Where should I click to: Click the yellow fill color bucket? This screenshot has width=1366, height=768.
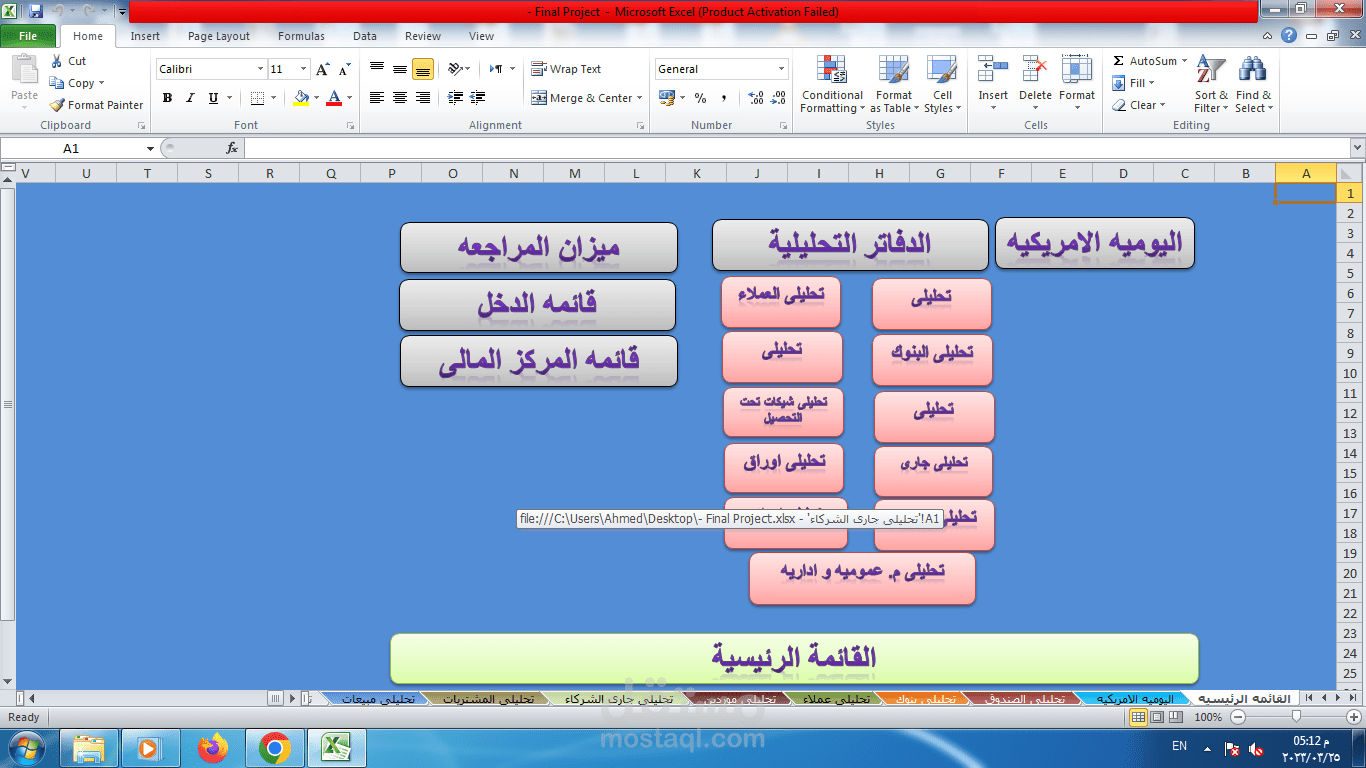[x=301, y=98]
